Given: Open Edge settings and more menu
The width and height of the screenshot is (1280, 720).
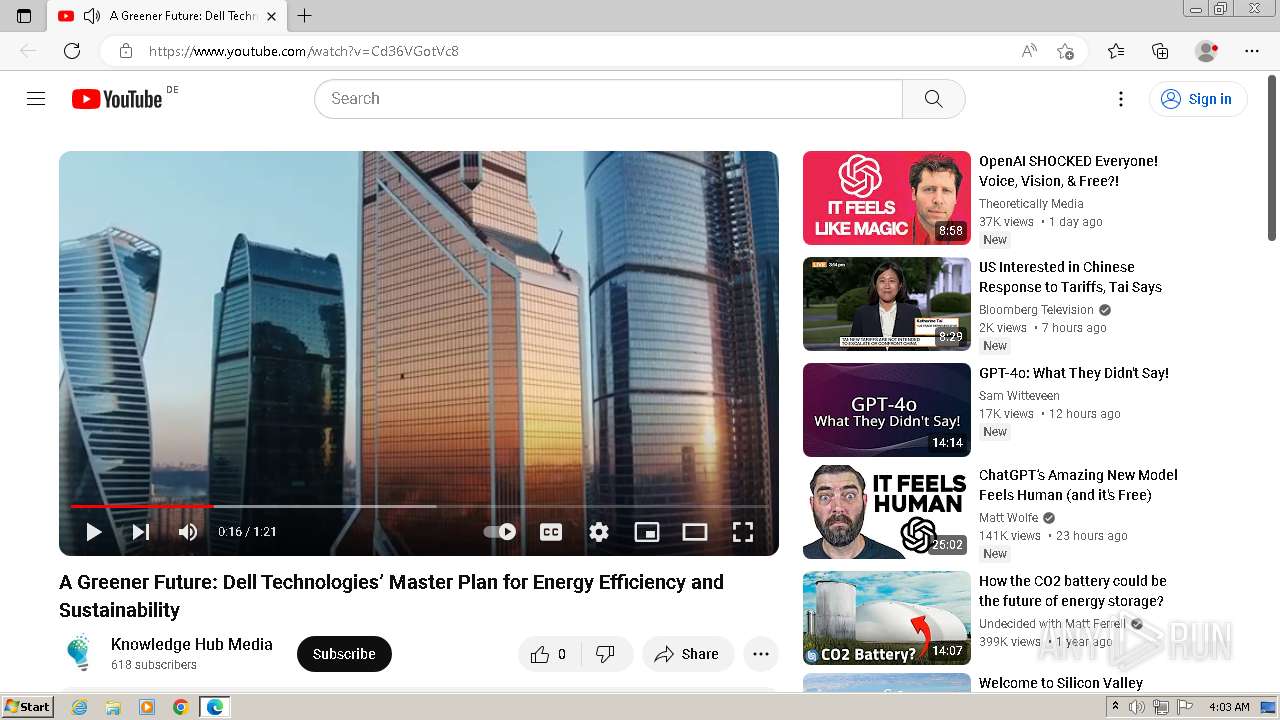Looking at the screenshot, I should (x=1252, y=51).
